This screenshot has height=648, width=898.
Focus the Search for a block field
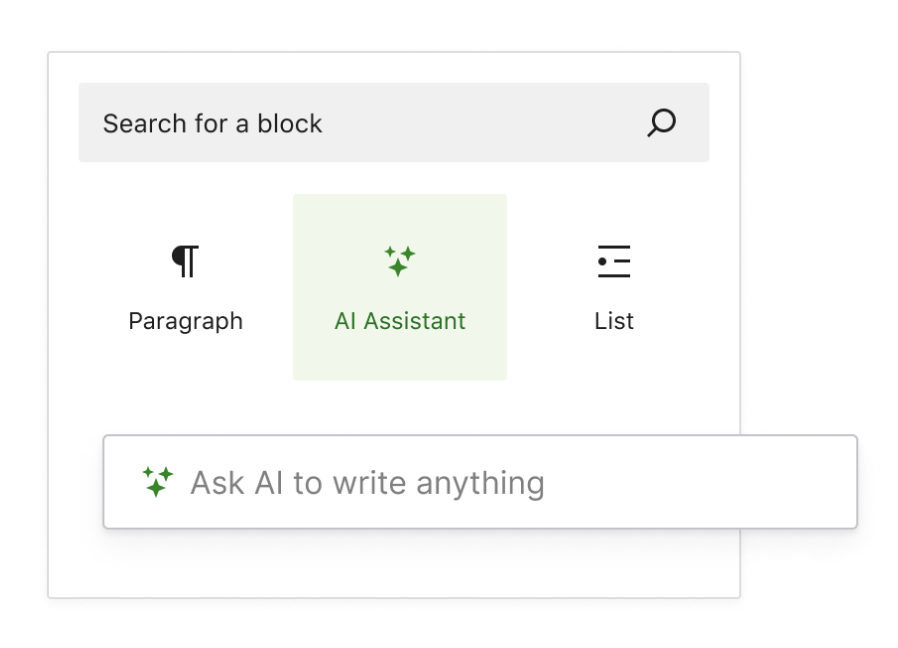point(394,123)
